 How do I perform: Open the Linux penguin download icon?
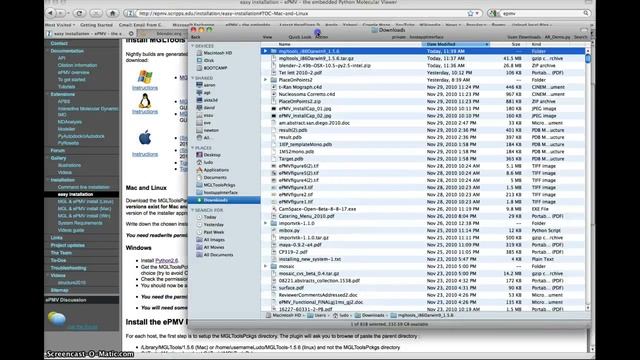pos(145,101)
